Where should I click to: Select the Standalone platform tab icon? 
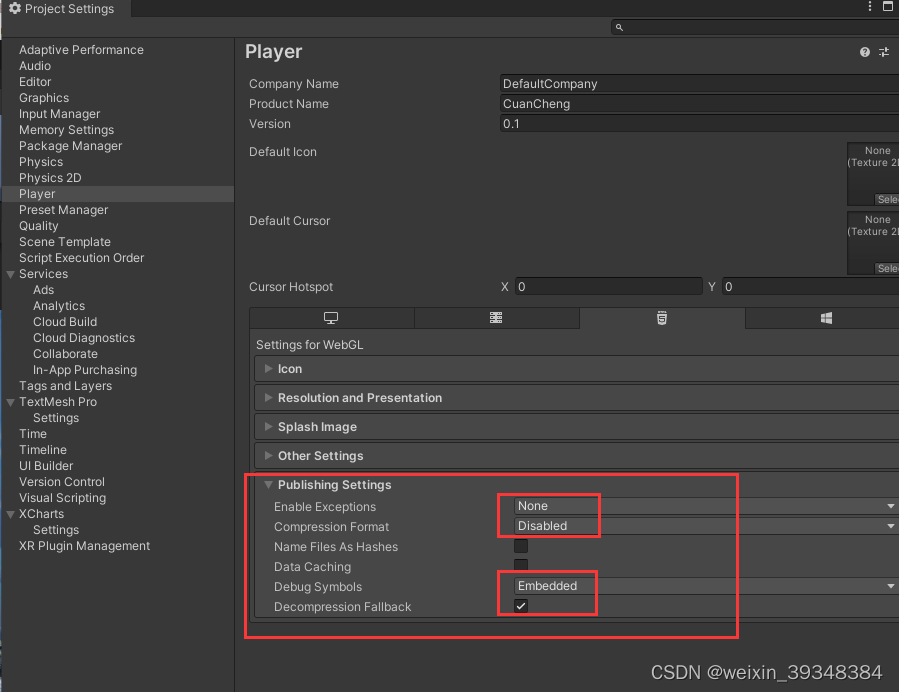pos(331,318)
